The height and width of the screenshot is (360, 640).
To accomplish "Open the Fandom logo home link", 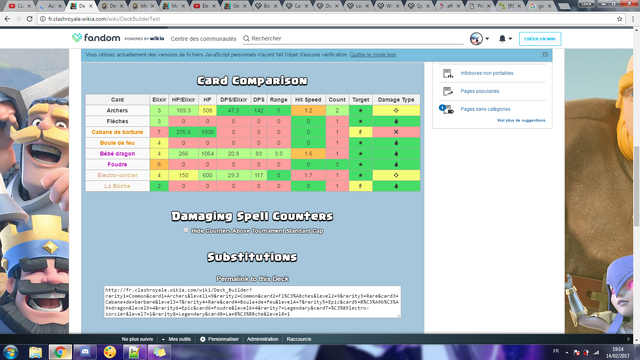I will tap(96, 38).
